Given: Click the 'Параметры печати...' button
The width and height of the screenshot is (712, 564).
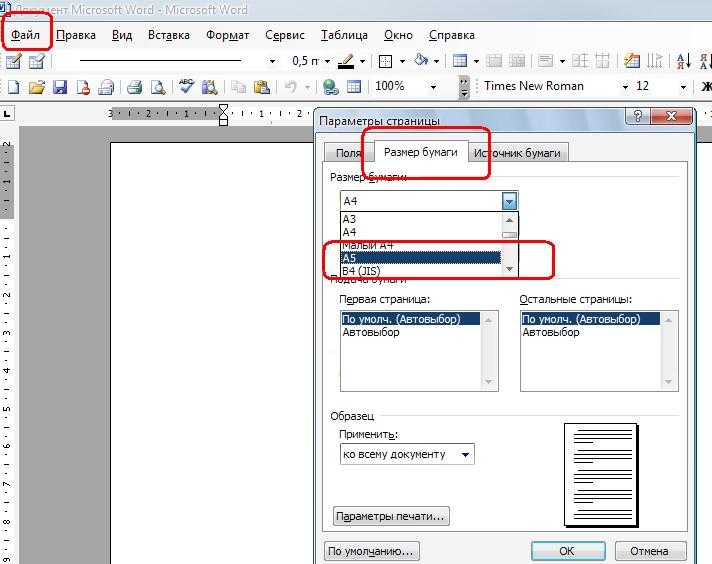Looking at the screenshot, I should (391, 517).
